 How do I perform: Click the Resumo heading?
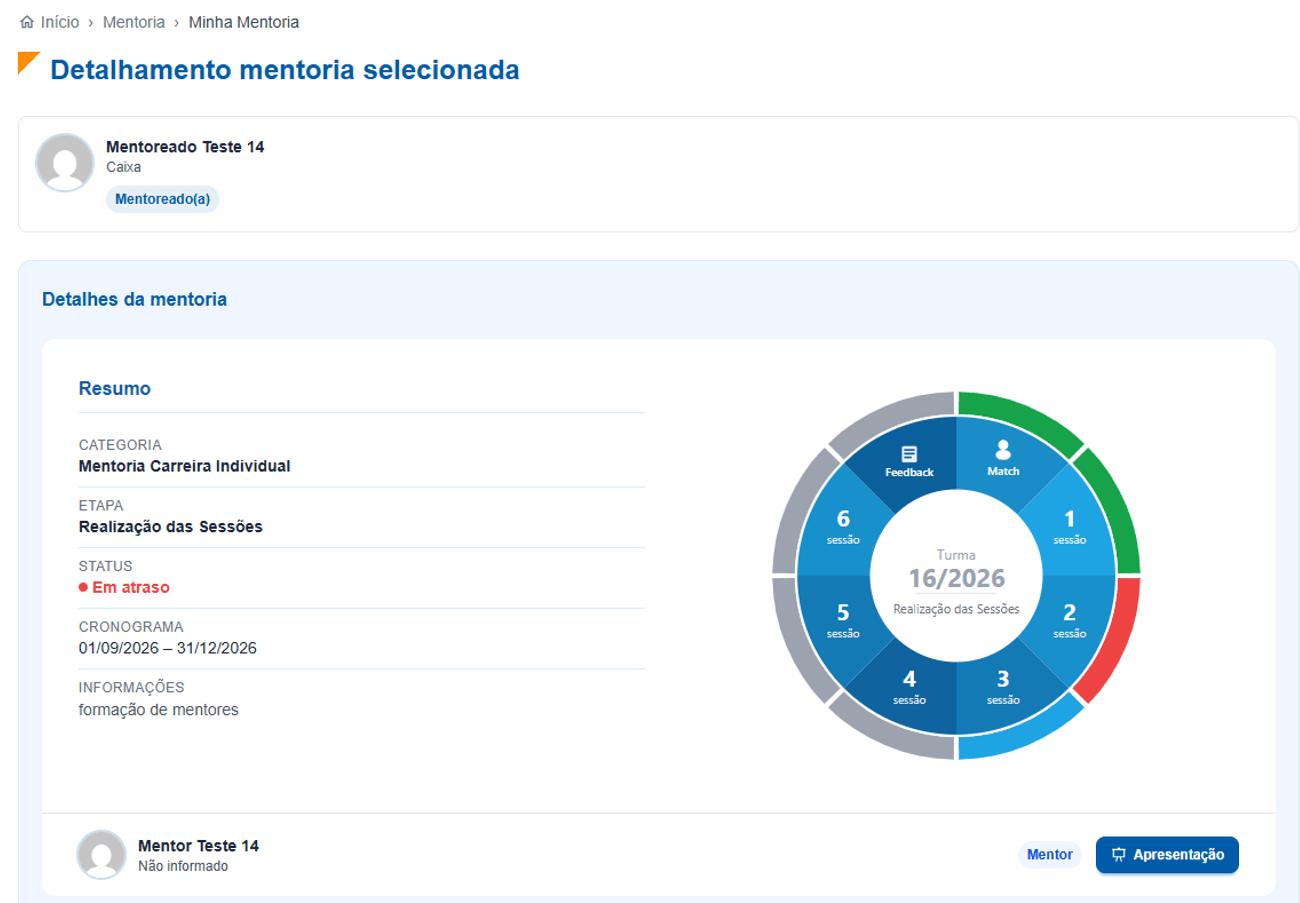coord(115,389)
